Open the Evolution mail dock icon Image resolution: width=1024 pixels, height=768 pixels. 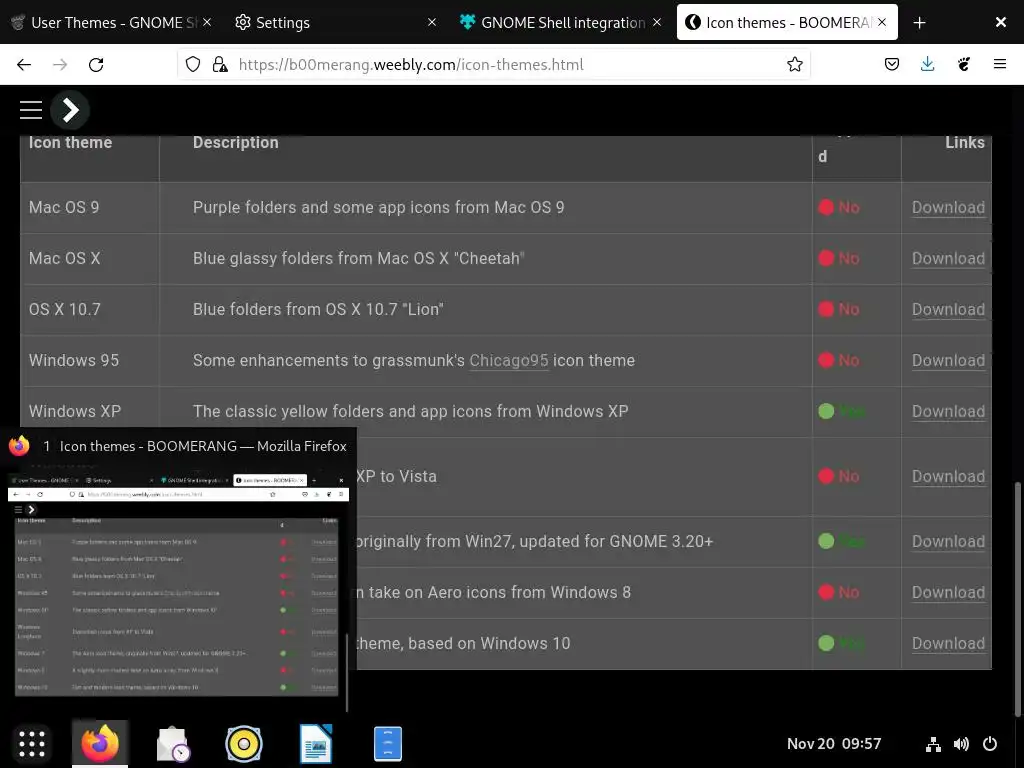[172, 743]
